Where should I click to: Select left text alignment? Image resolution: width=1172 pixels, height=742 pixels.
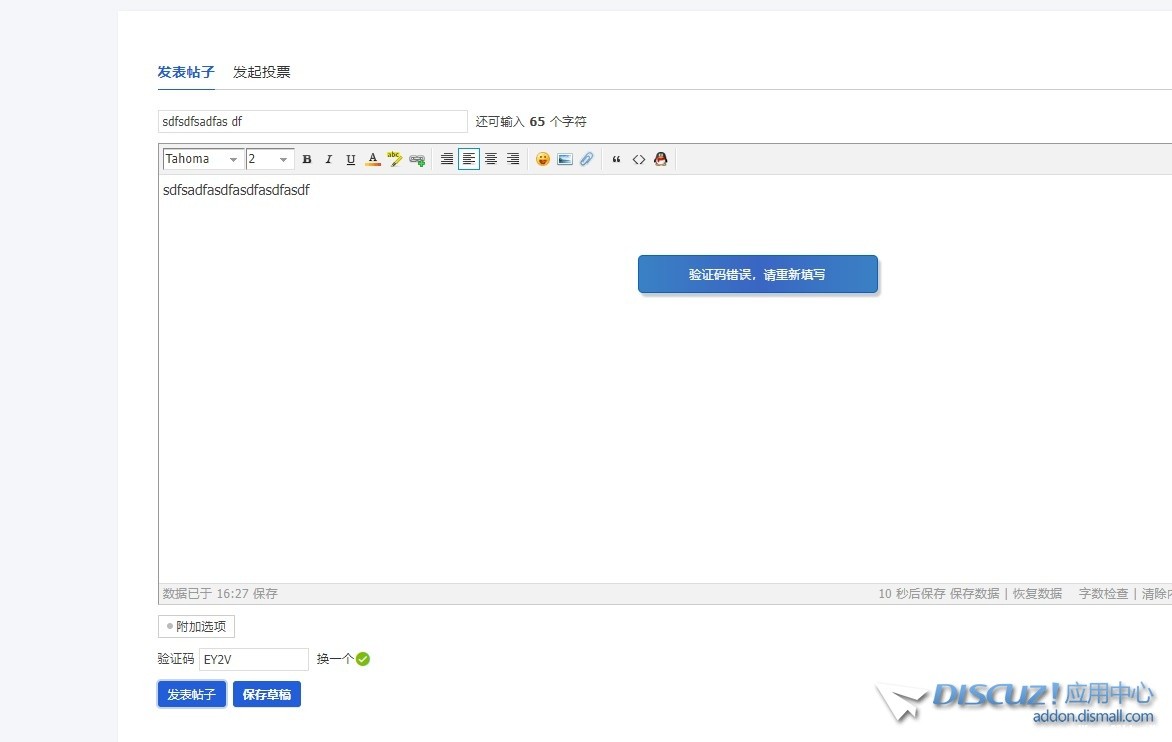(x=469, y=160)
